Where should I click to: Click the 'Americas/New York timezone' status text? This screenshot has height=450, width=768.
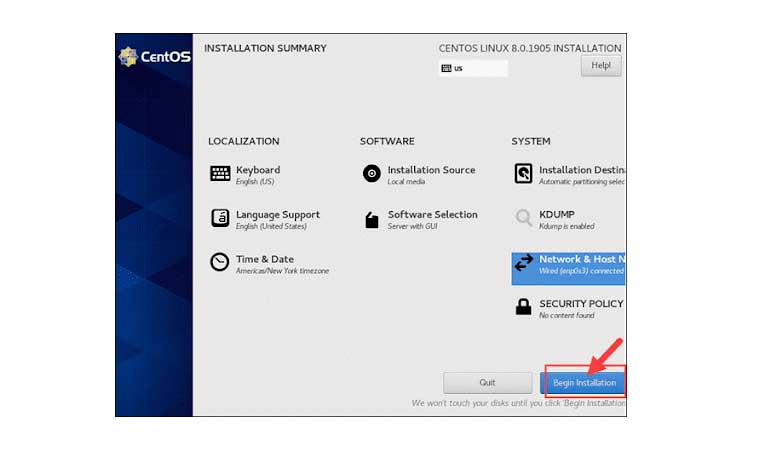283,271
